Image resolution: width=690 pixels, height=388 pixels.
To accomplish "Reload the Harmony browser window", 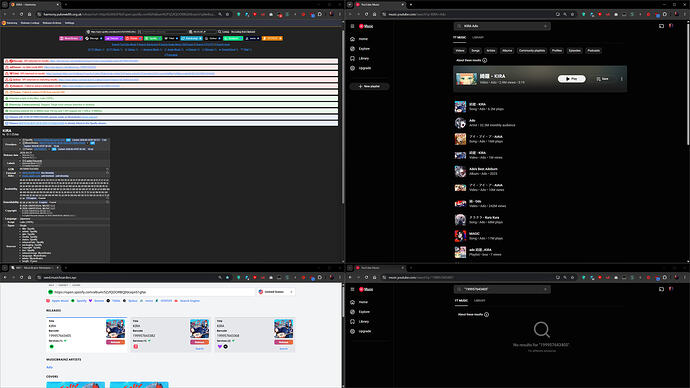I will pyautogui.click(x=21, y=14).
